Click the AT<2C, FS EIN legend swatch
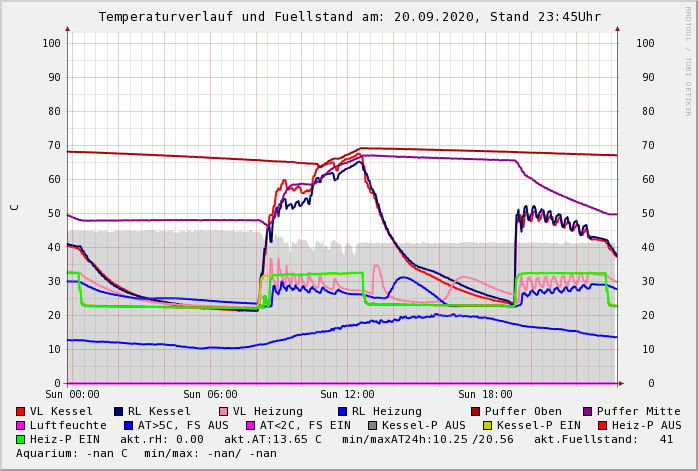The width and height of the screenshot is (698, 471). (x=251, y=425)
